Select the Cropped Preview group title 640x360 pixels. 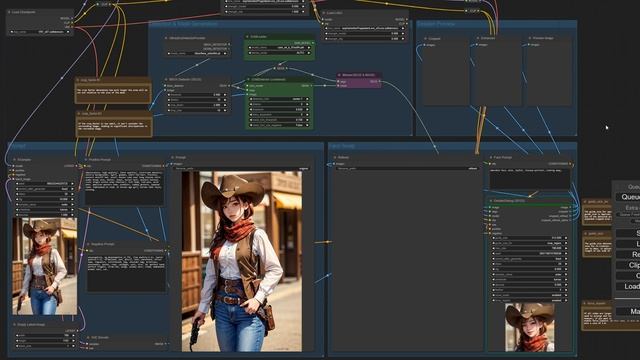[x=436, y=24]
